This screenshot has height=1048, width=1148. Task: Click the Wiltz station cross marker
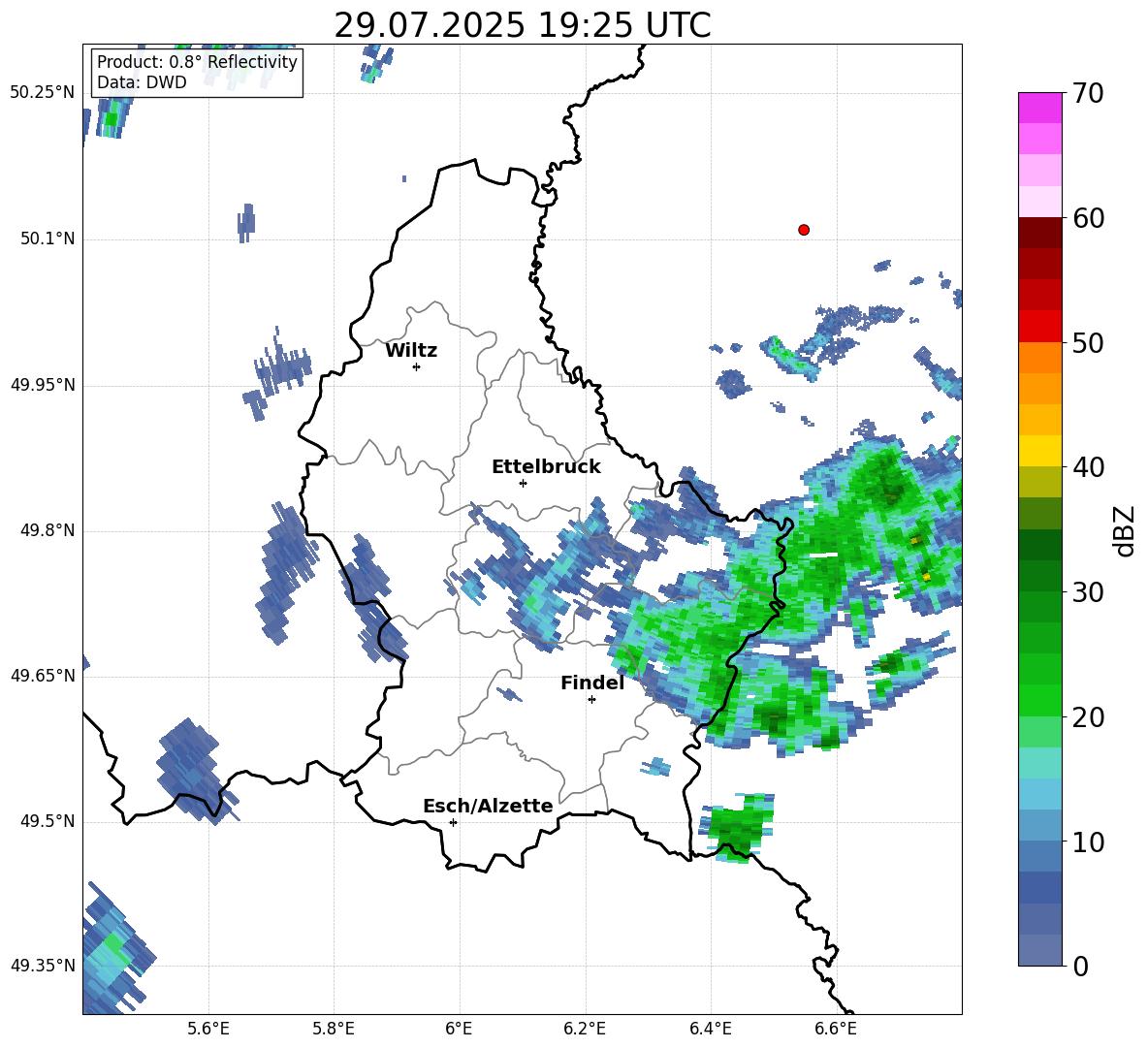(417, 366)
